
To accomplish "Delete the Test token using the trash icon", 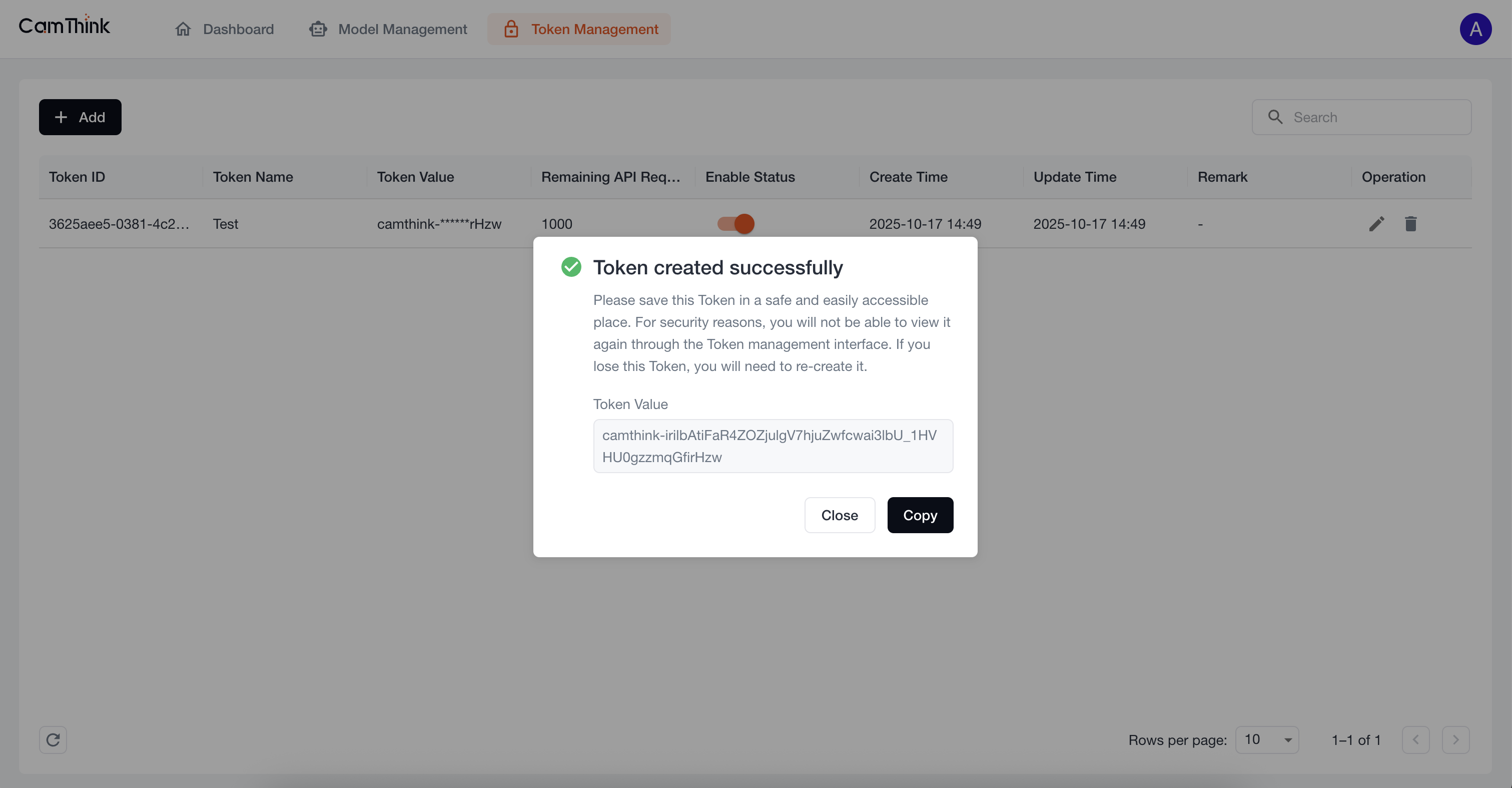I will (1411, 224).
